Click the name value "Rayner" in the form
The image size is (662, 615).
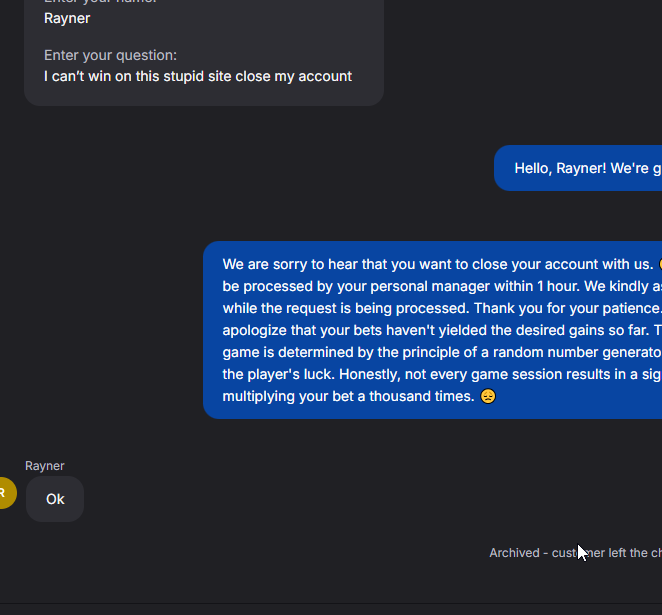(x=67, y=18)
